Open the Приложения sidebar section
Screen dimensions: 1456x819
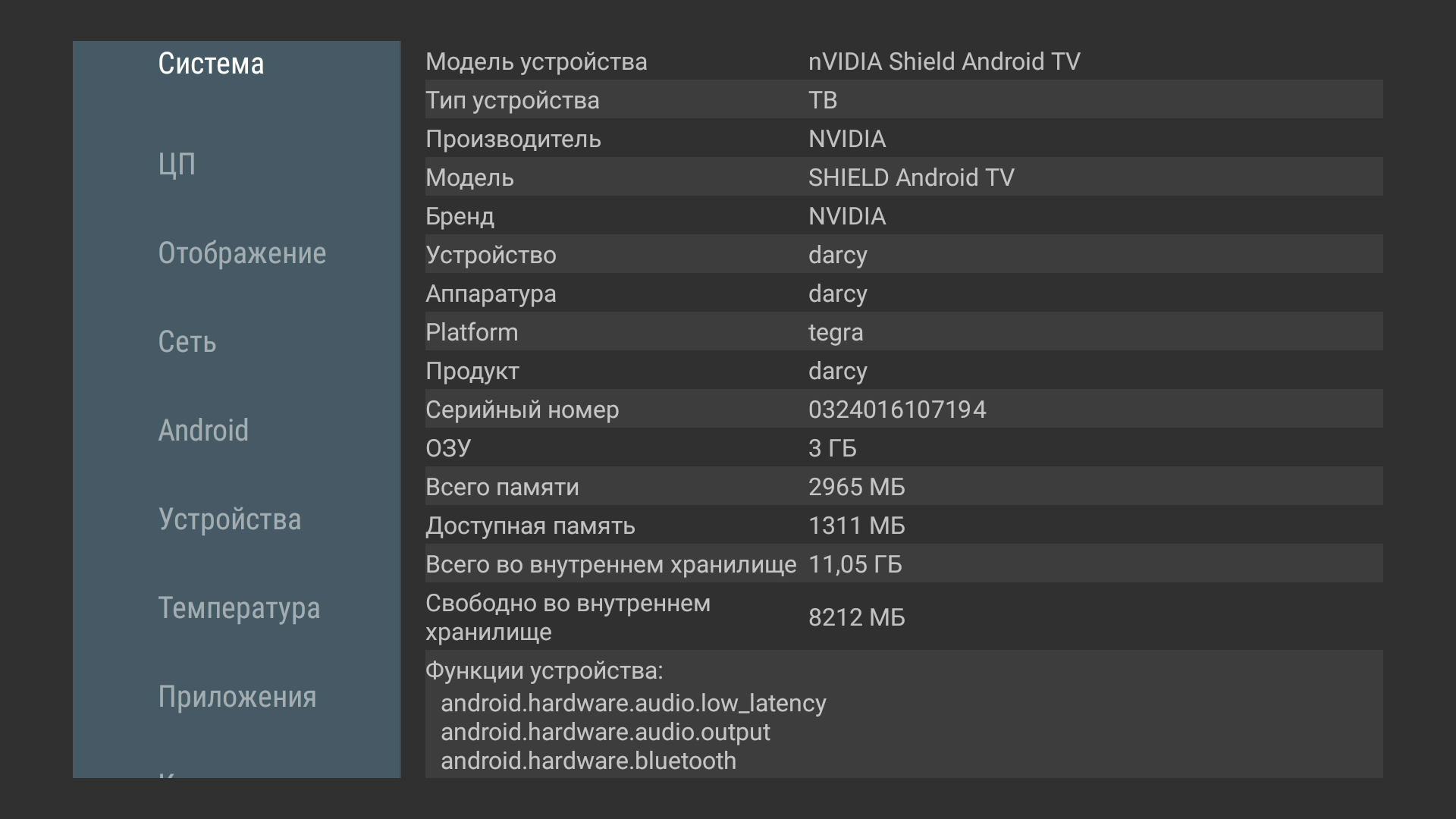(x=237, y=697)
